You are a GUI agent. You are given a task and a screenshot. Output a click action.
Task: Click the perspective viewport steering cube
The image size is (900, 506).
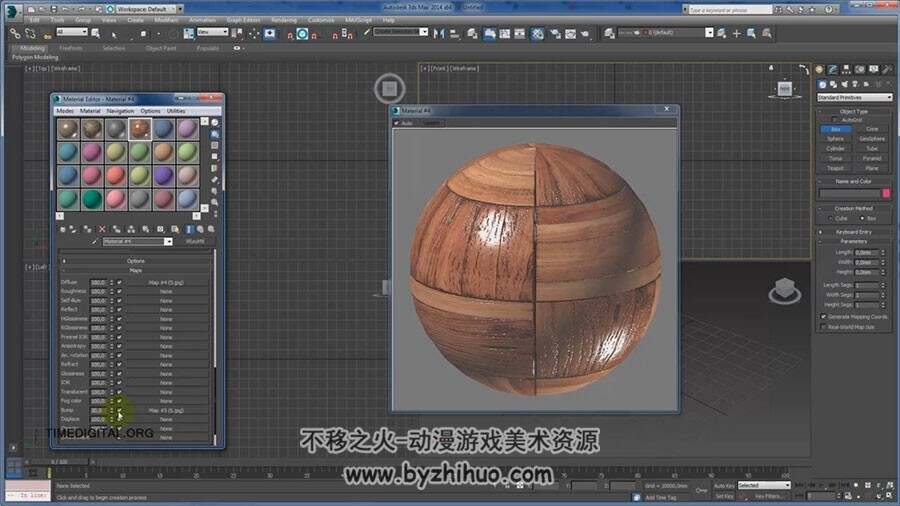tap(785, 290)
